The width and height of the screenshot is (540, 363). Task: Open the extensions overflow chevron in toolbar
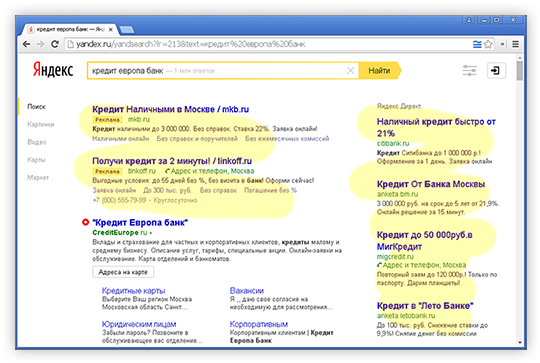pos(503,44)
